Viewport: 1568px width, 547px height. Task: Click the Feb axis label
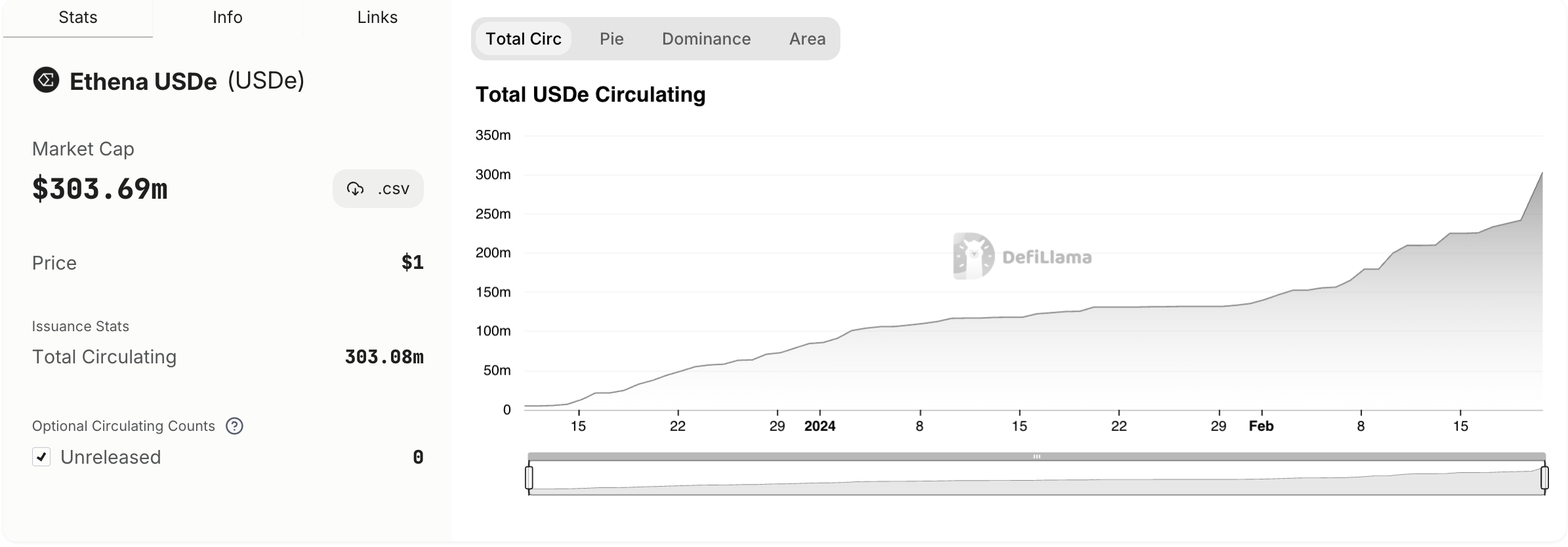[x=1261, y=426]
